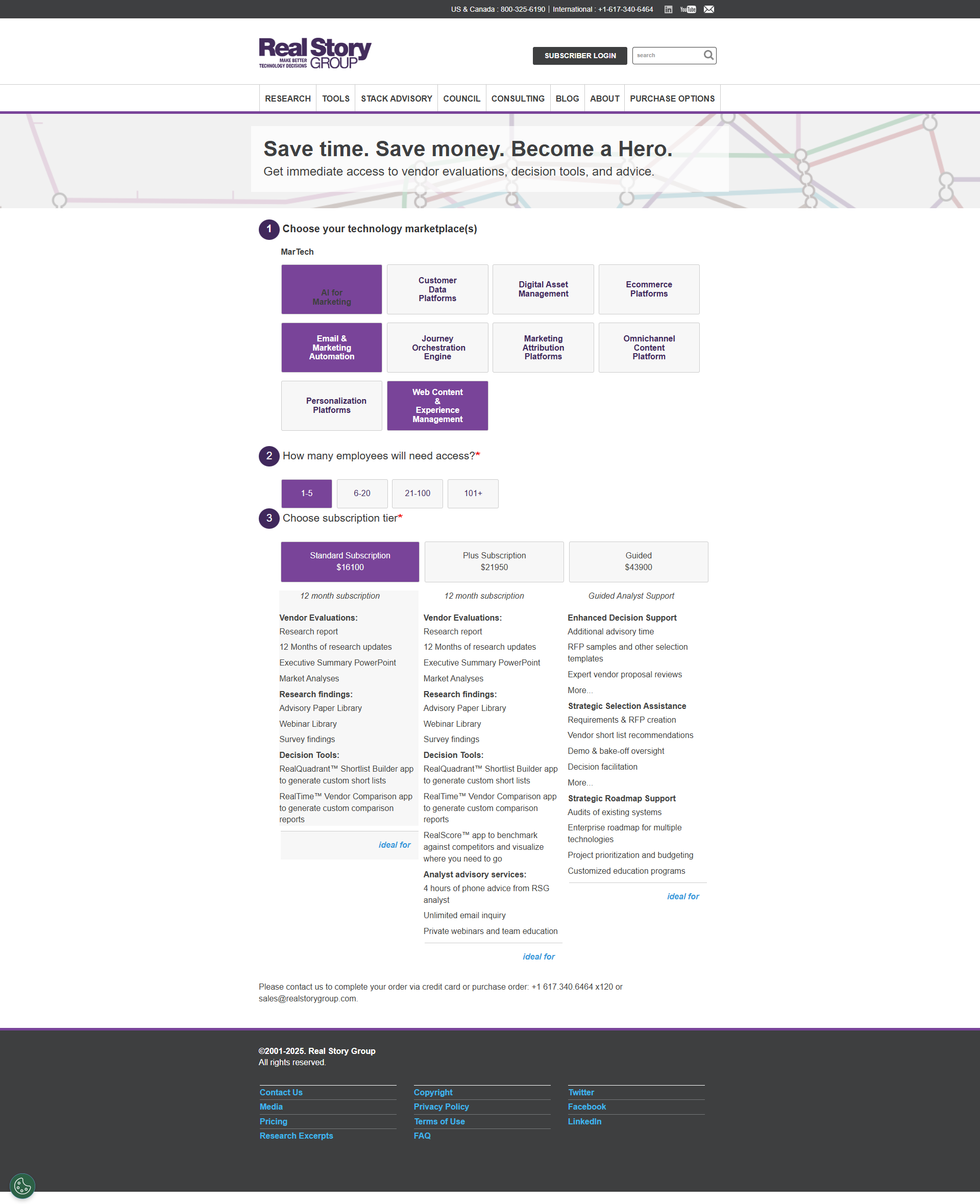This screenshot has height=1204, width=980.
Task: Choose 6-20 employees option
Action: point(362,494)
